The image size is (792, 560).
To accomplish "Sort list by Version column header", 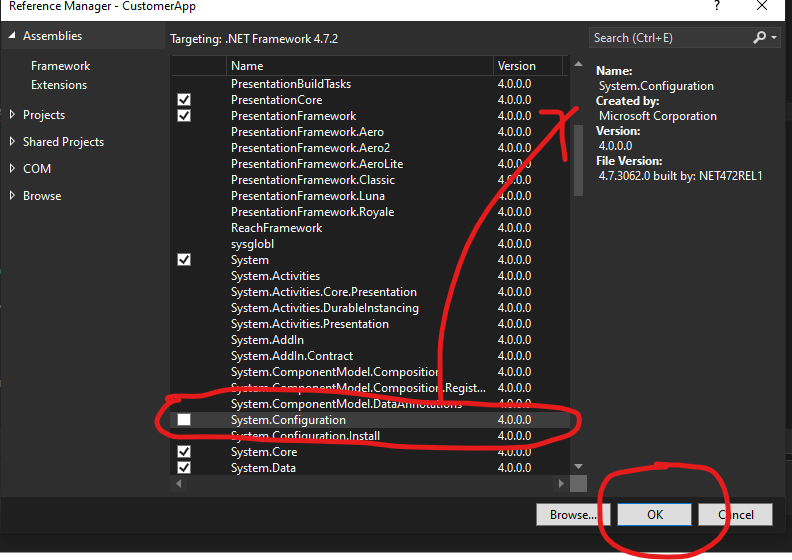I will tap(527, 66).
